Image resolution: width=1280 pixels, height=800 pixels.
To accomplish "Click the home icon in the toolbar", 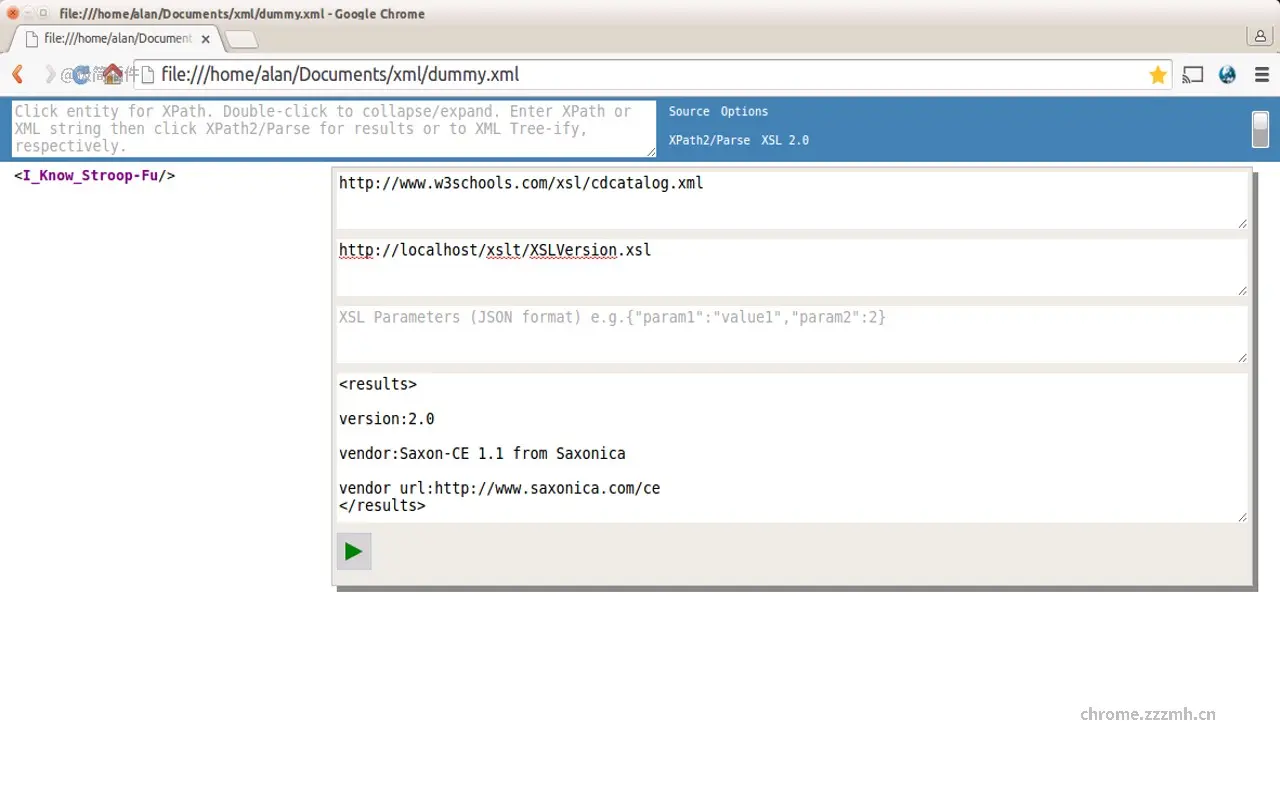I will [x=113, y=74].
